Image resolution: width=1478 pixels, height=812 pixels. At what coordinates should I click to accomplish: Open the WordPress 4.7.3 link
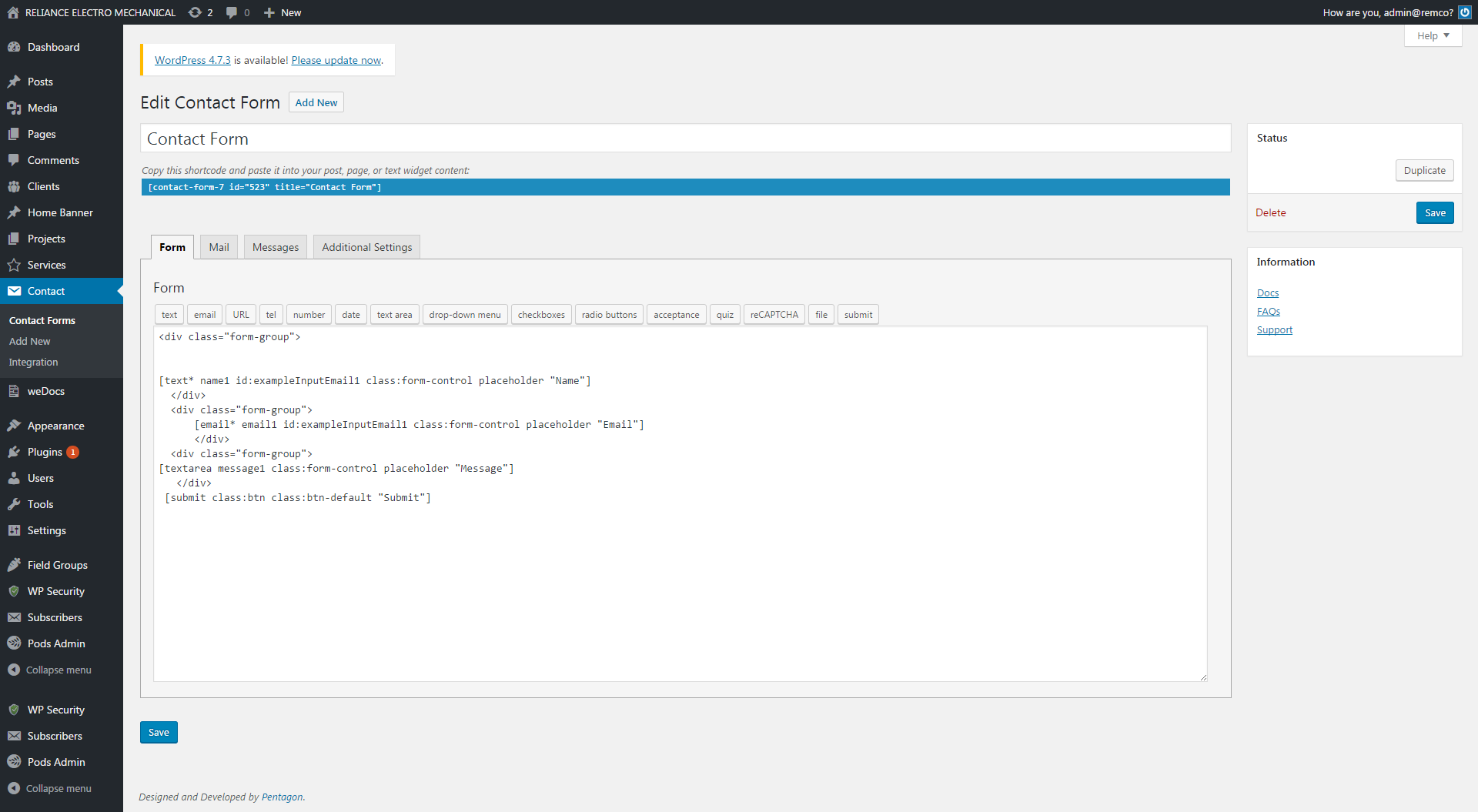click(x=192, y=60)
